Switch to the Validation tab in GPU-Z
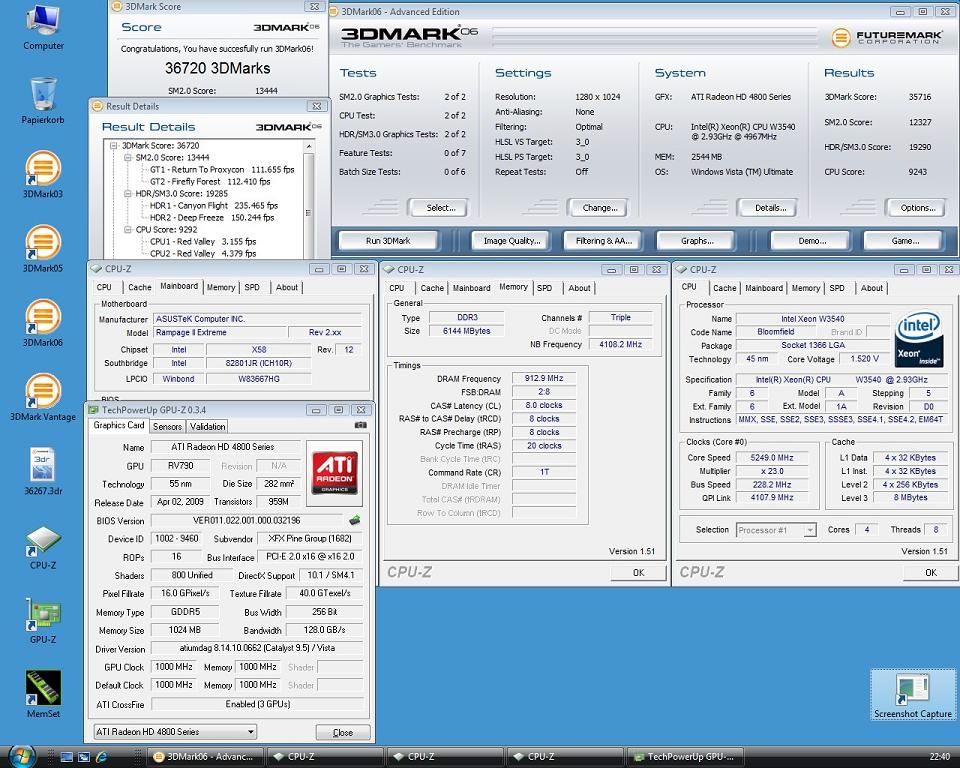960x768 pixels. [207, 426]
